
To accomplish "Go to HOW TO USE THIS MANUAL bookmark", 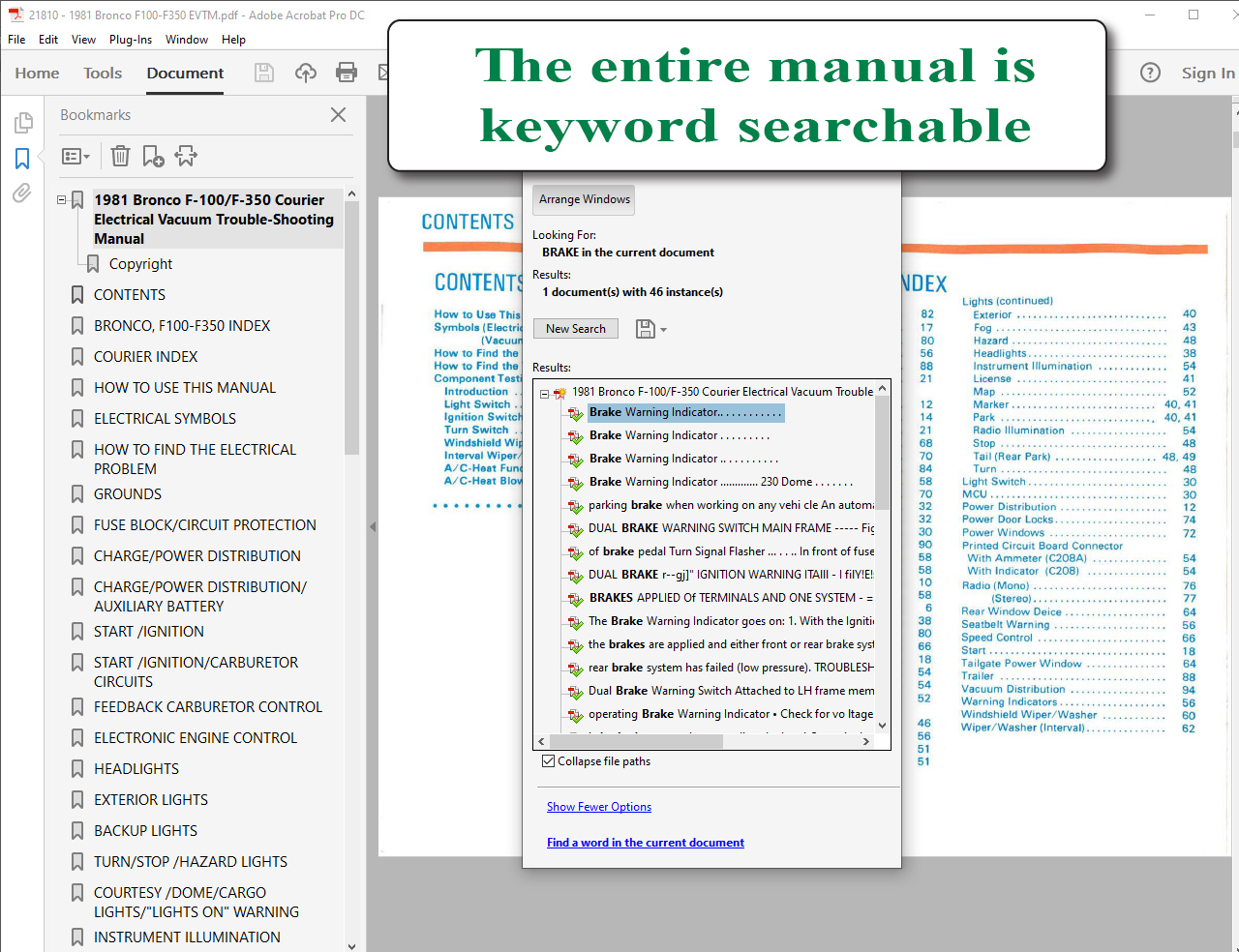I will tap(185, 388).
